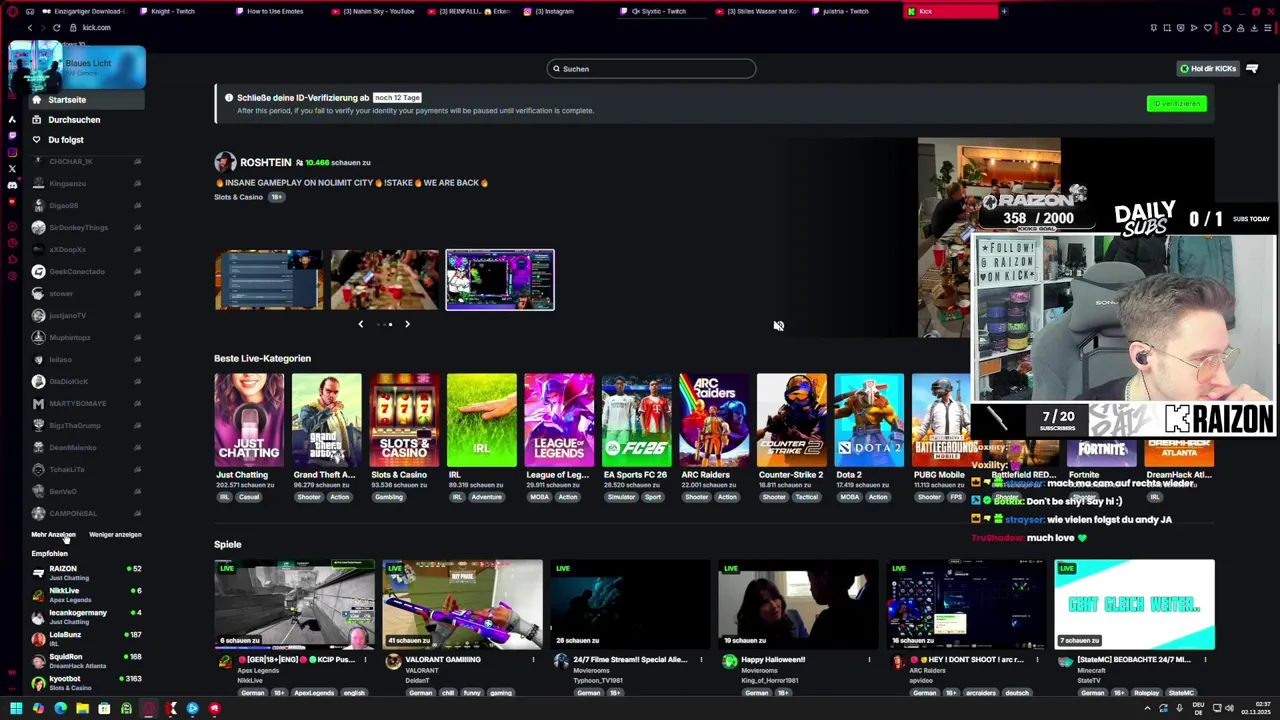Image resolution: width=1280 pixels, height=720 pixels.
Task: Open recommended channel LolaBunz
Action: (86, 639)
